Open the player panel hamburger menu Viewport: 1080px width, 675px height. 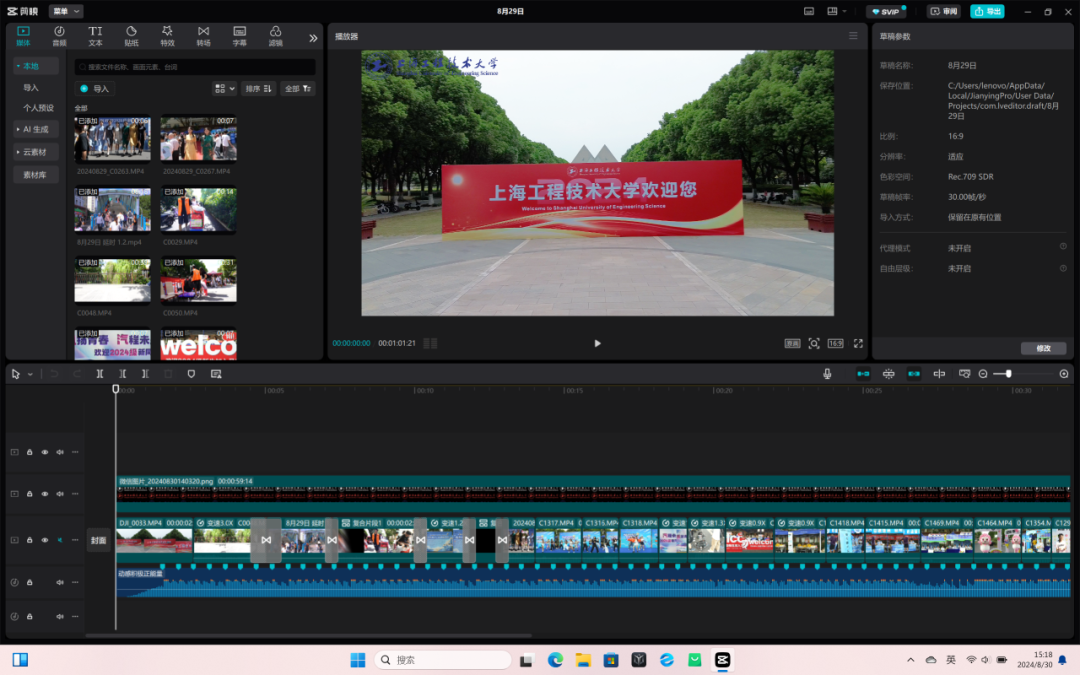[x=853, y=36]
